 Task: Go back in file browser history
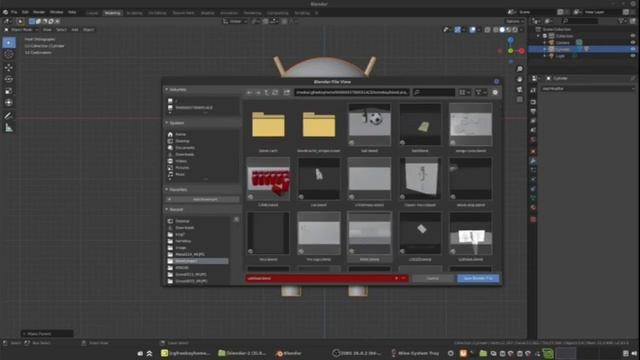(x=249, y=93)
